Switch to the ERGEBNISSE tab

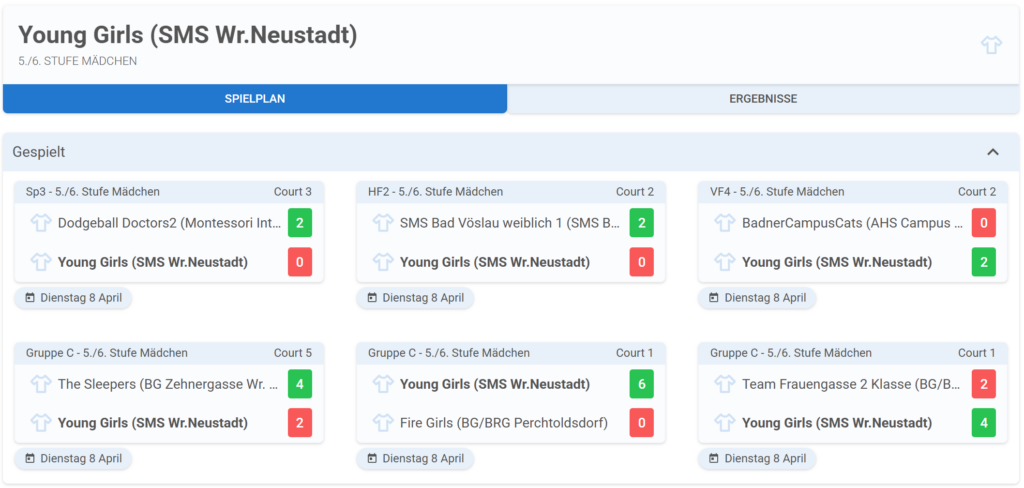[x=763, y=99]
